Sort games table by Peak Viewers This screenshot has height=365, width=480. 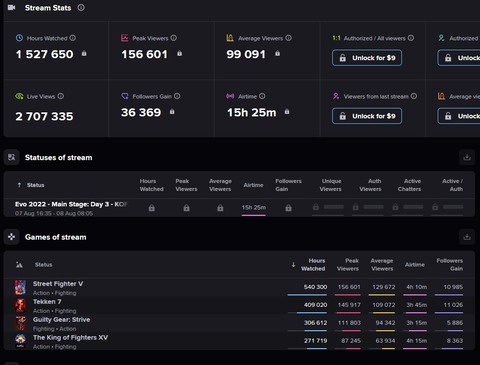point(348,265)
